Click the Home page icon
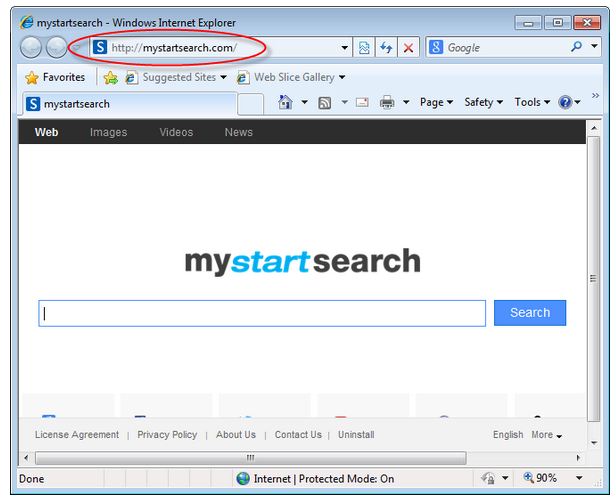This screenshot has width=616, height=502. [285, 103]
